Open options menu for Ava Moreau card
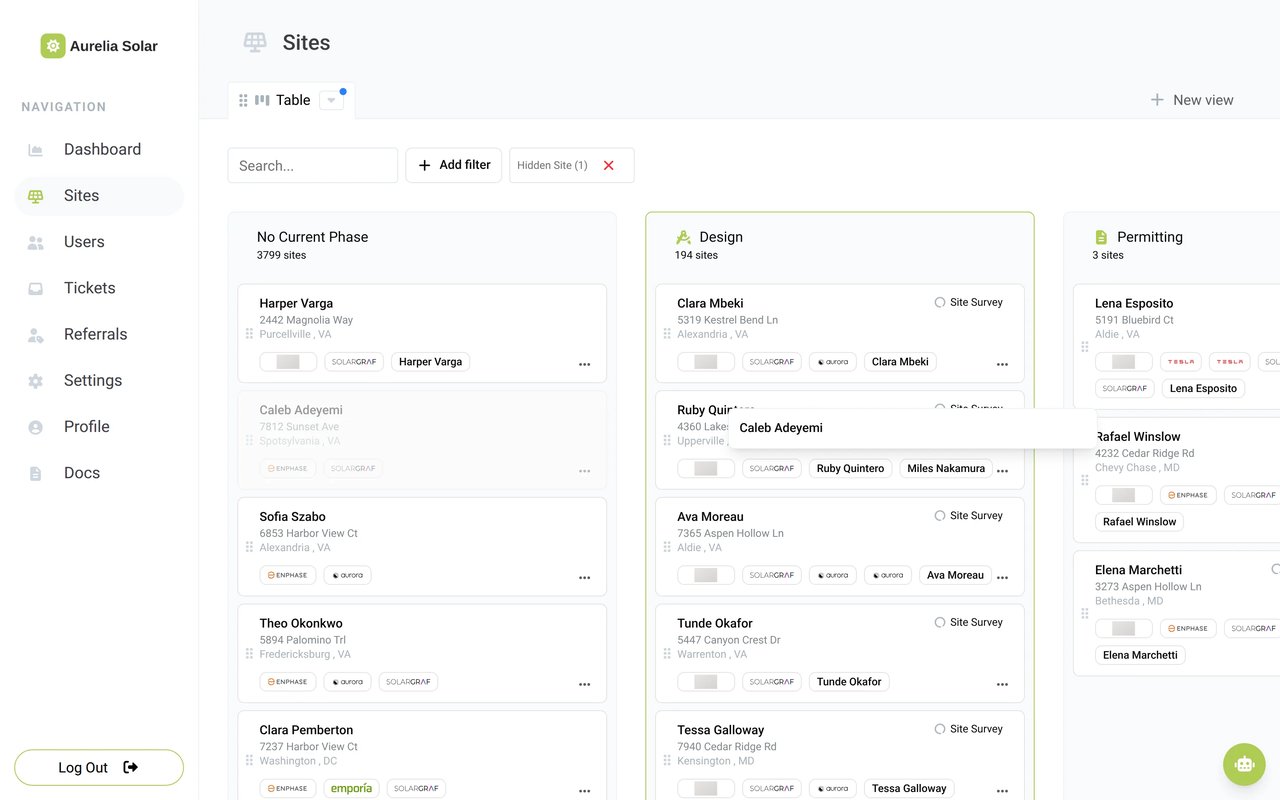The height and width of the screenshot is (800, 1280). click(x=1003, y=578)
